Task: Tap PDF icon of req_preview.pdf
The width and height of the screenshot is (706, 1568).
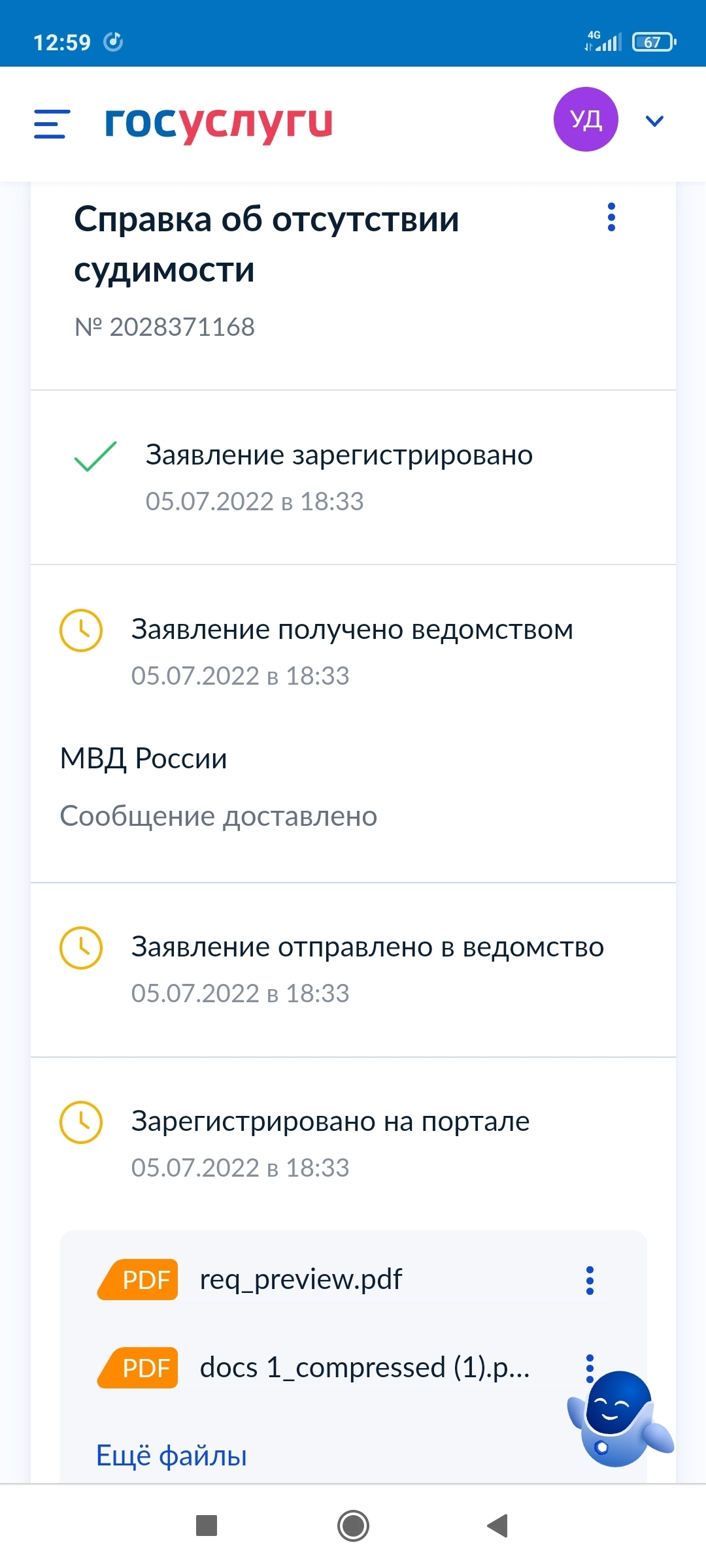Action: pos(139,1279)
